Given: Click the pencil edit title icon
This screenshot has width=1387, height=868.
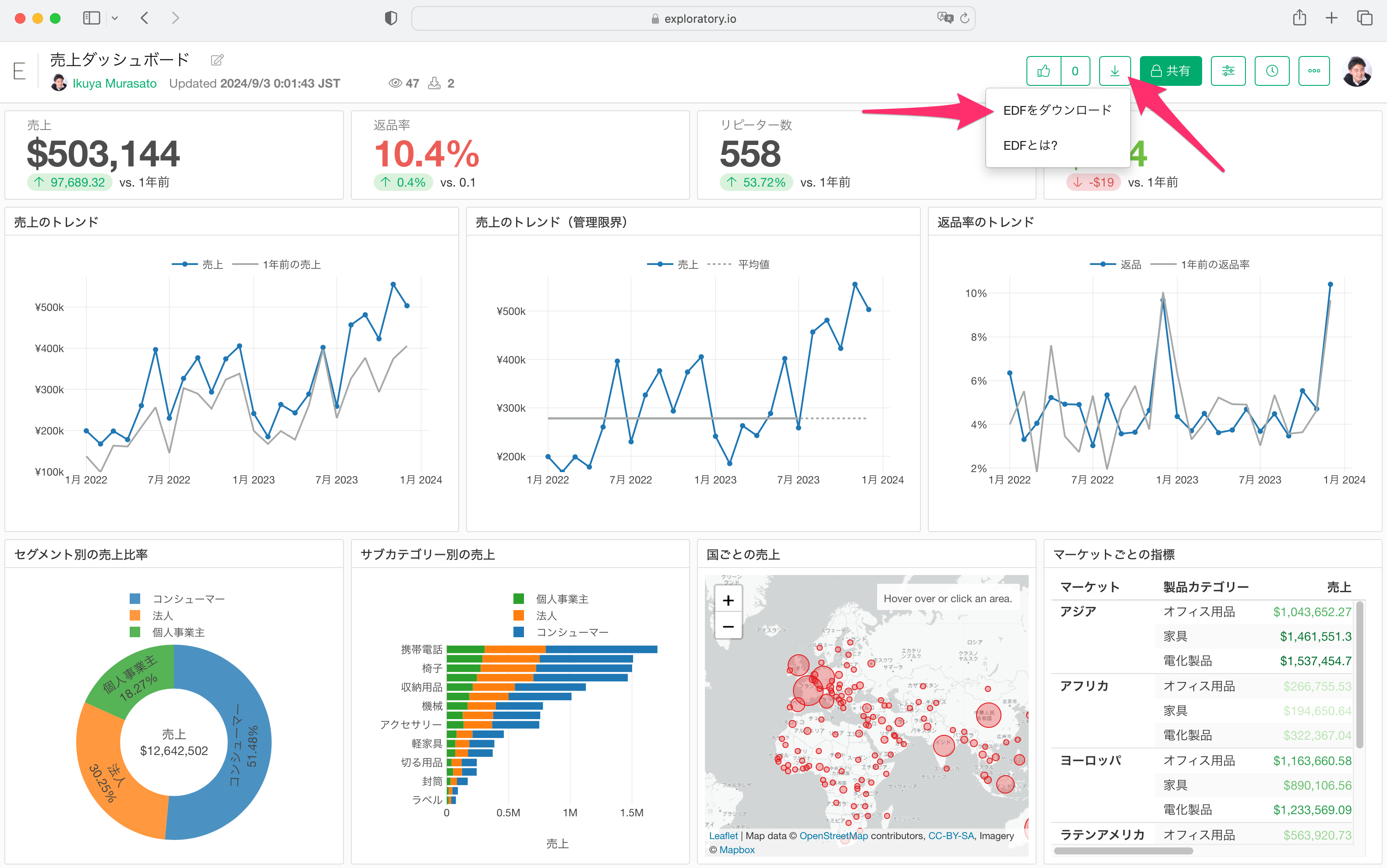Looking at the screenshot, I should tap(217, 60).
